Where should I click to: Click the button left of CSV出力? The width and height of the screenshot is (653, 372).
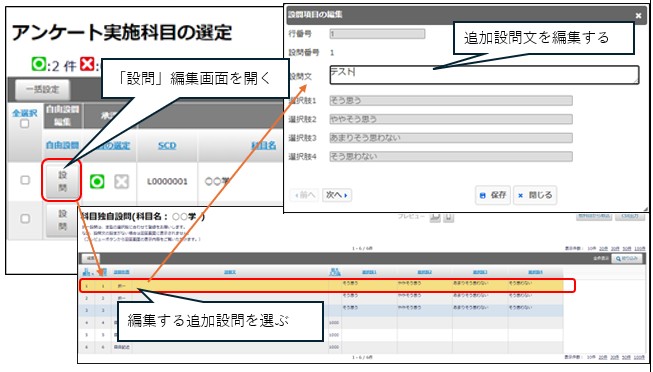pos(594,217)
